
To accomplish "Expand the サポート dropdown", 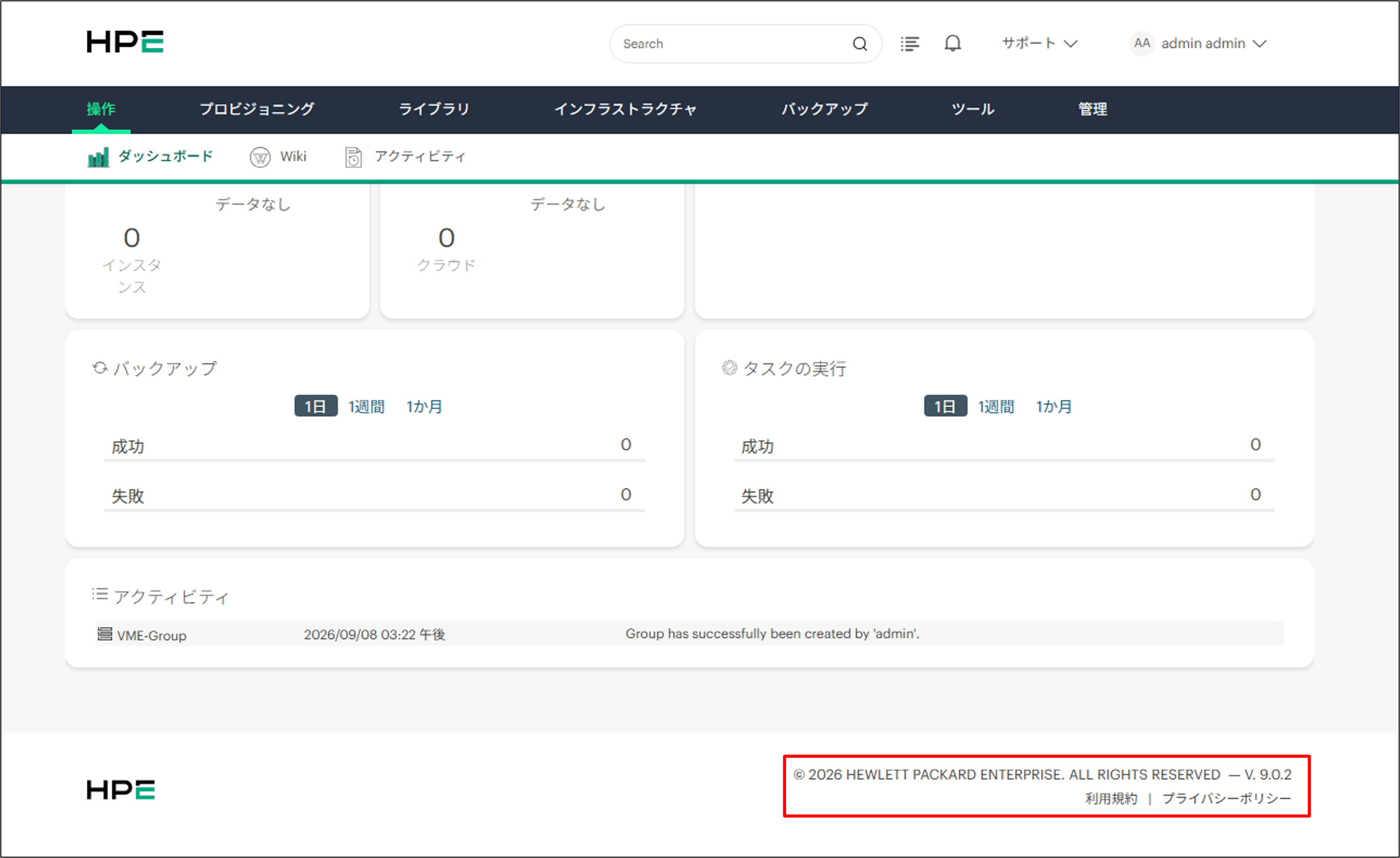I will [x=1039, y=43].
